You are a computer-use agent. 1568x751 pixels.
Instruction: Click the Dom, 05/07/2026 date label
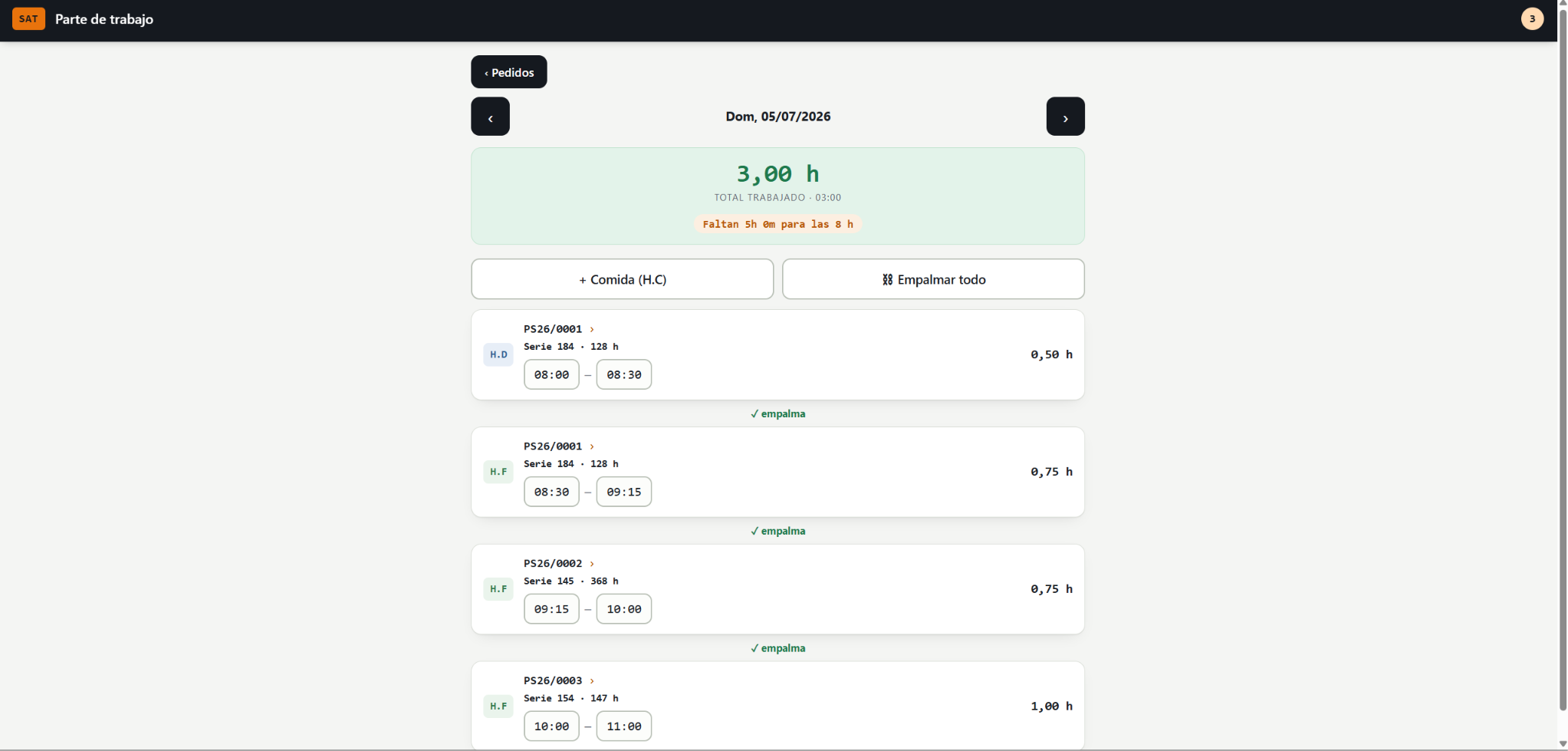[778, 117]
